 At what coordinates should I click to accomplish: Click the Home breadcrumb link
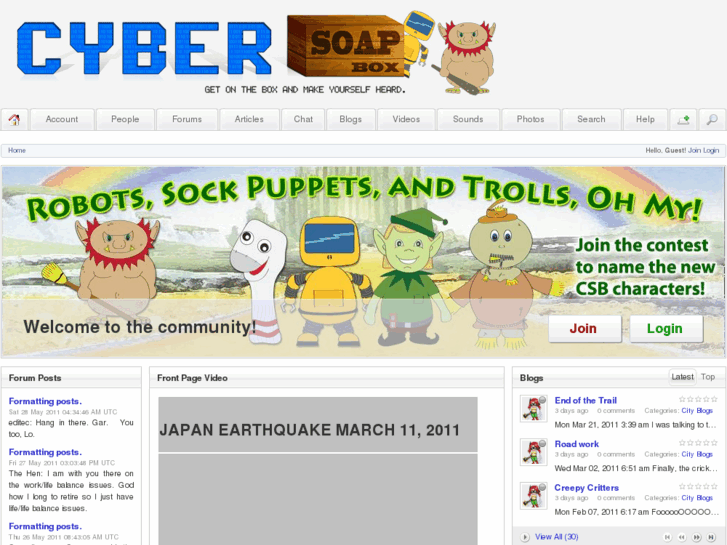coord(17,150)
